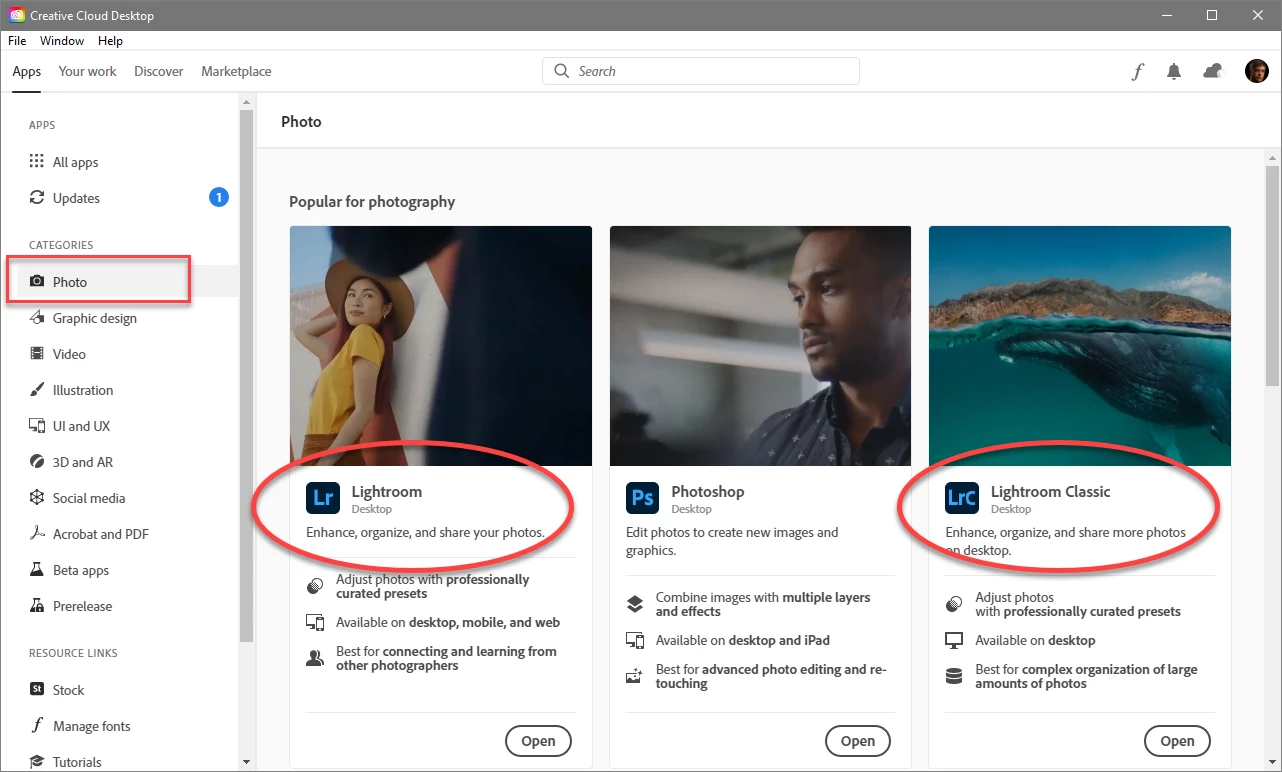
Task: Click the Lightroom Classic title text
Action: (x=1050, y=491)
